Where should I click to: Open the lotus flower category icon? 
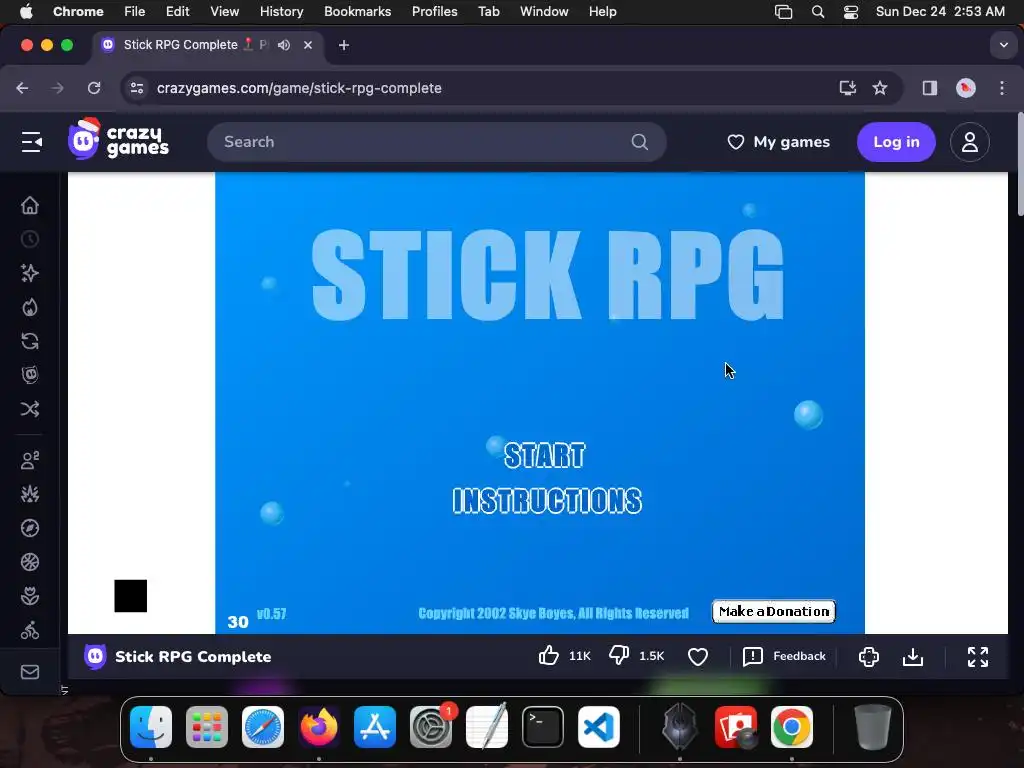click(30, 596)
